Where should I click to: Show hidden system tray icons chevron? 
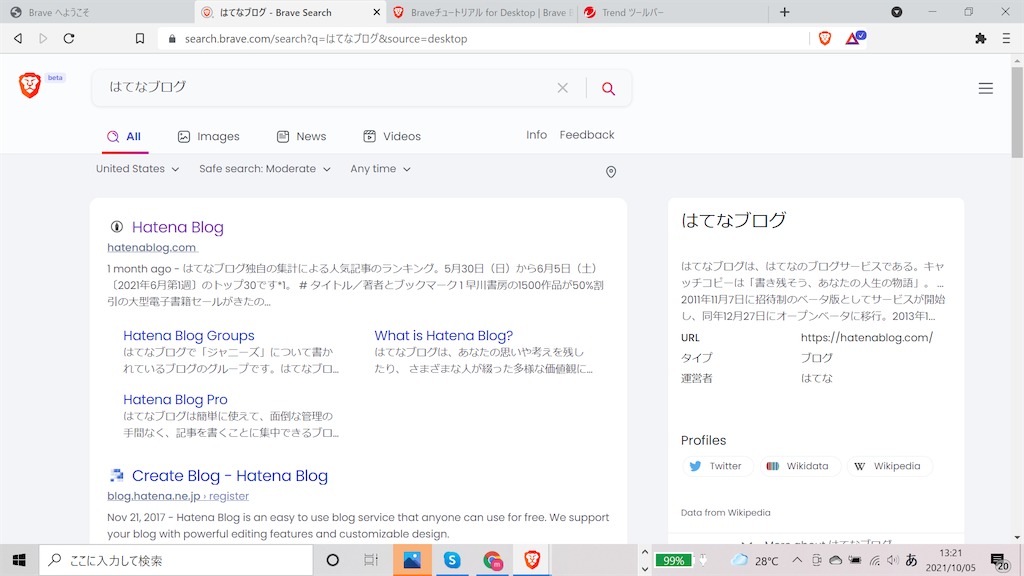[x=797, y=560]
